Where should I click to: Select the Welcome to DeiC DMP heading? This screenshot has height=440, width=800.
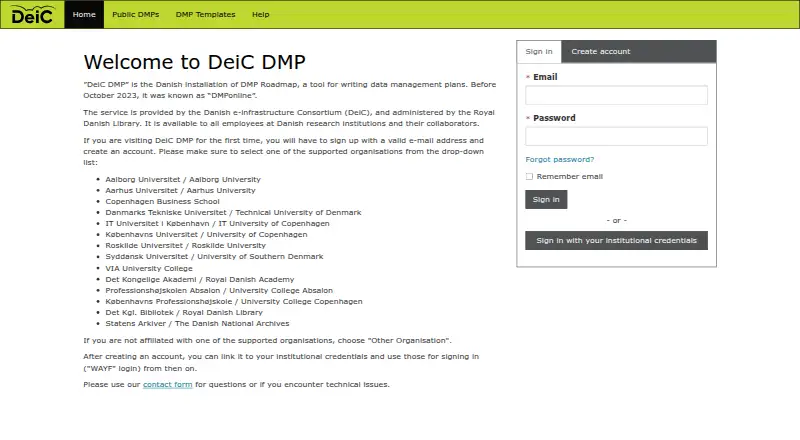pos(194,62)
